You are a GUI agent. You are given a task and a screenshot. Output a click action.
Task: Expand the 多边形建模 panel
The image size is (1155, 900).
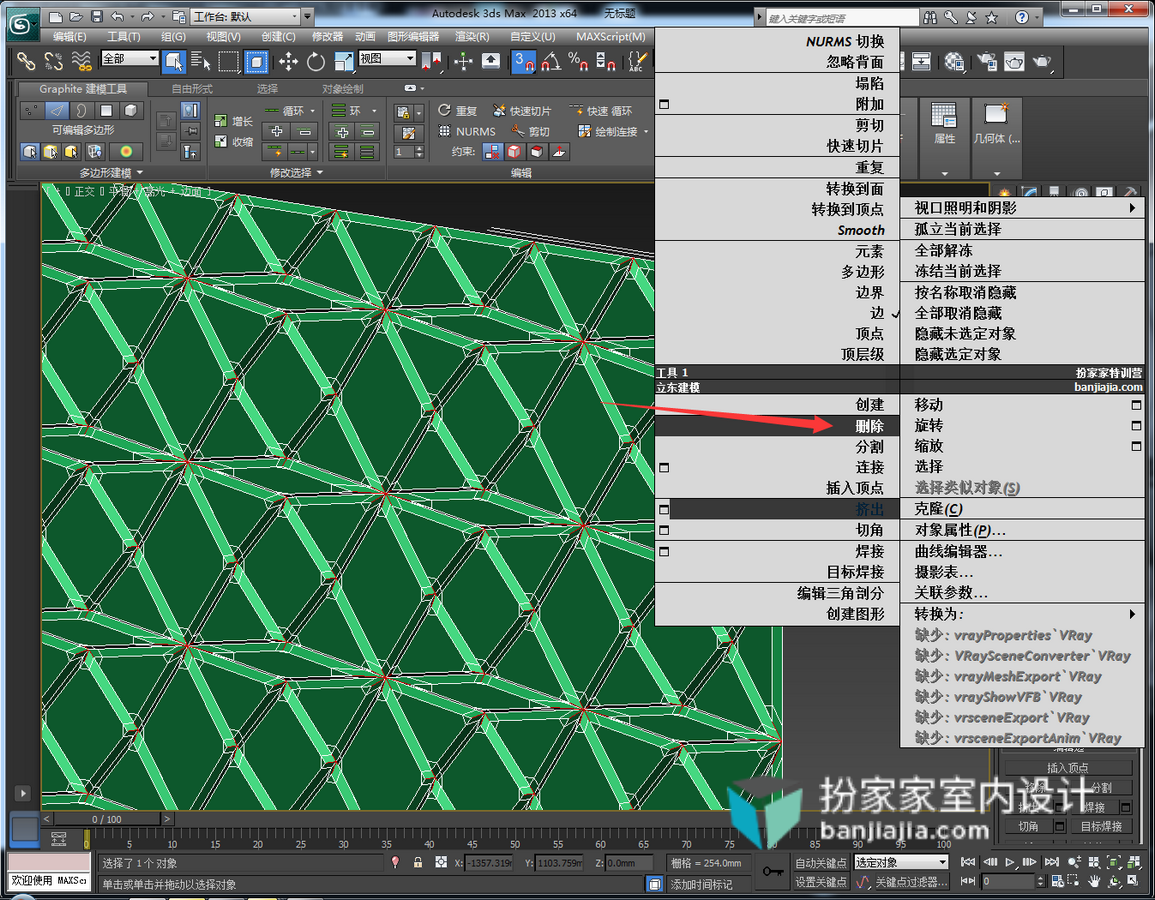[110, 172]
